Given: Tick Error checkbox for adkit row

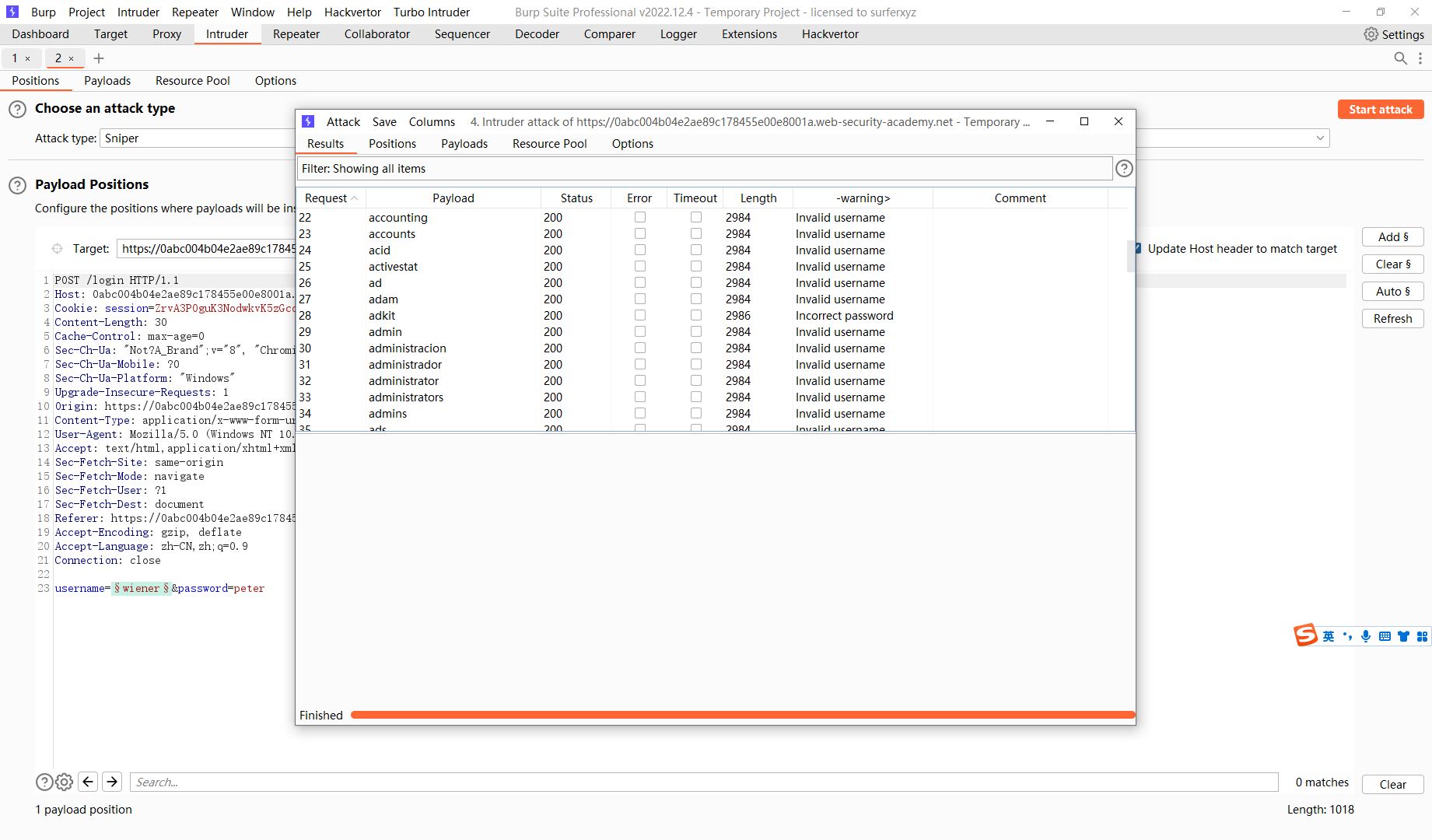Looking at the screenshot, I should pyautogui.click(x=640, y=315).
